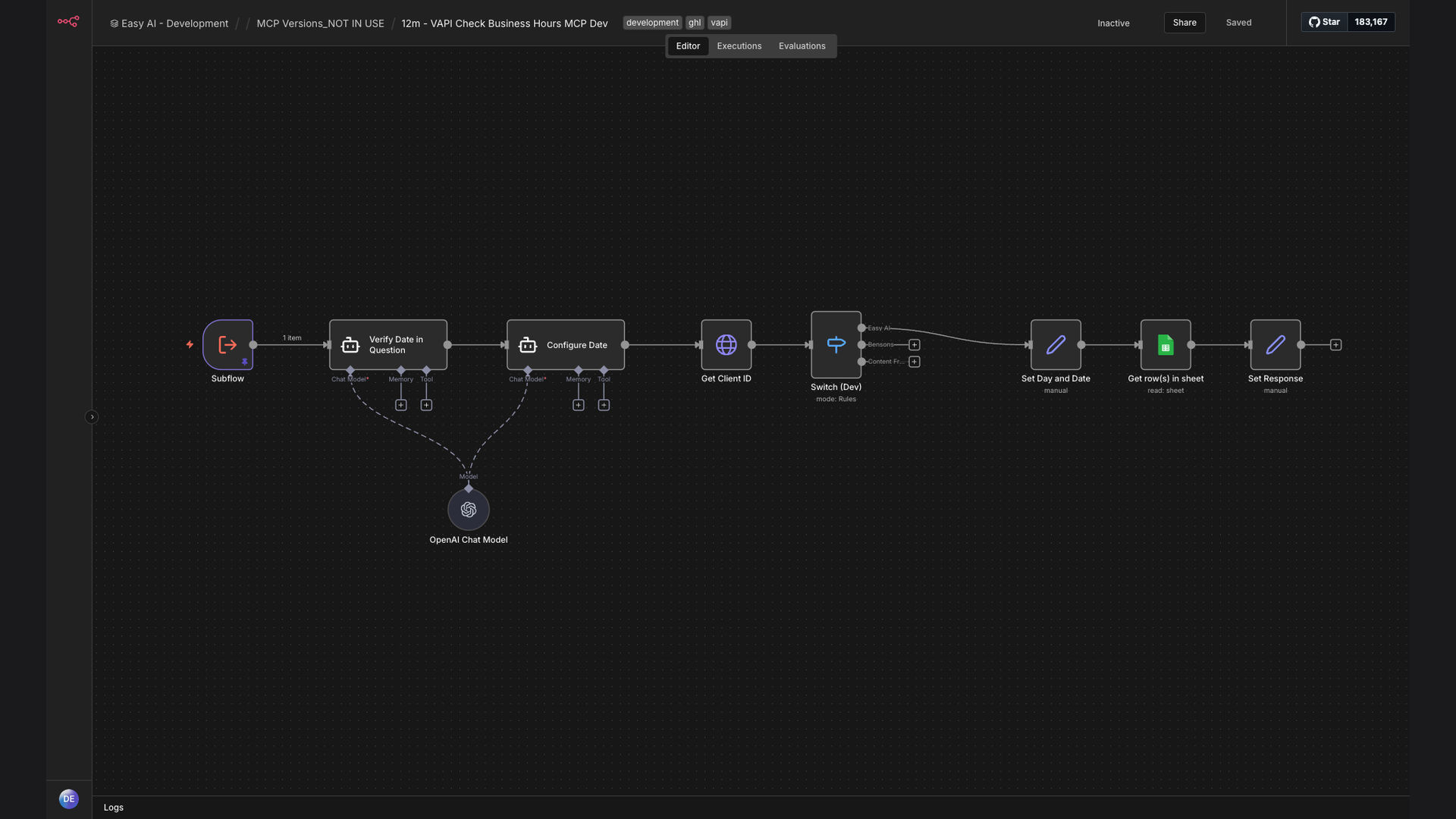The height and width of the screenshot is (819, 1456).
Task: Click the vapi tag
Action: click(x=720, y=23)
